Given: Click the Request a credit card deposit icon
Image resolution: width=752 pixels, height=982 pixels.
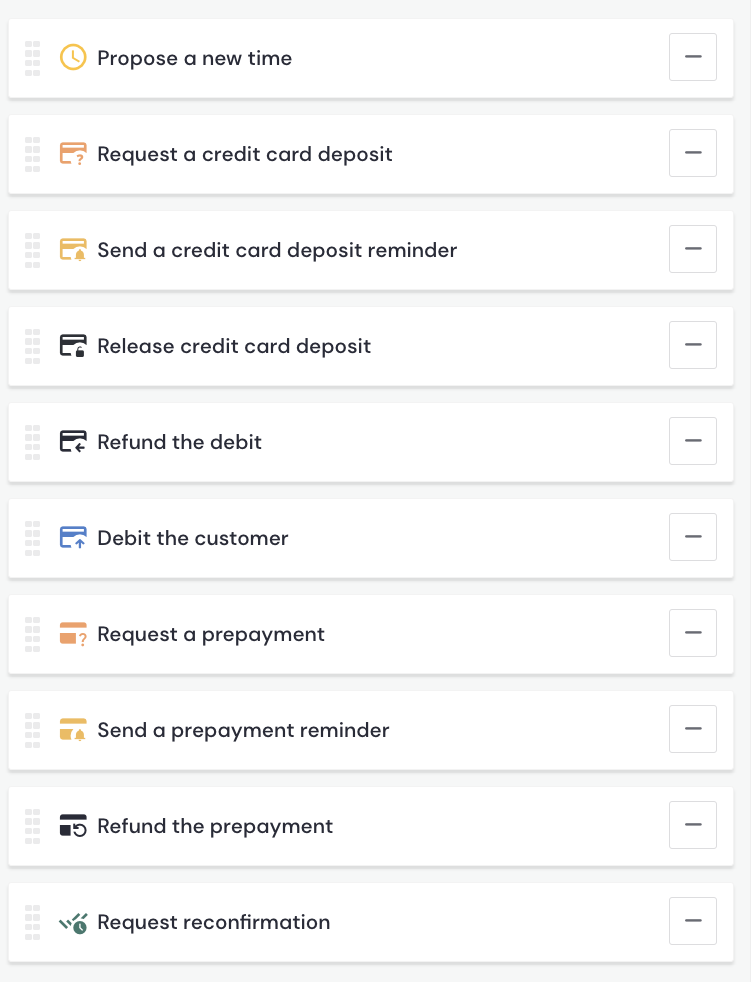Looking at the screenshot, I should (73, 154).
